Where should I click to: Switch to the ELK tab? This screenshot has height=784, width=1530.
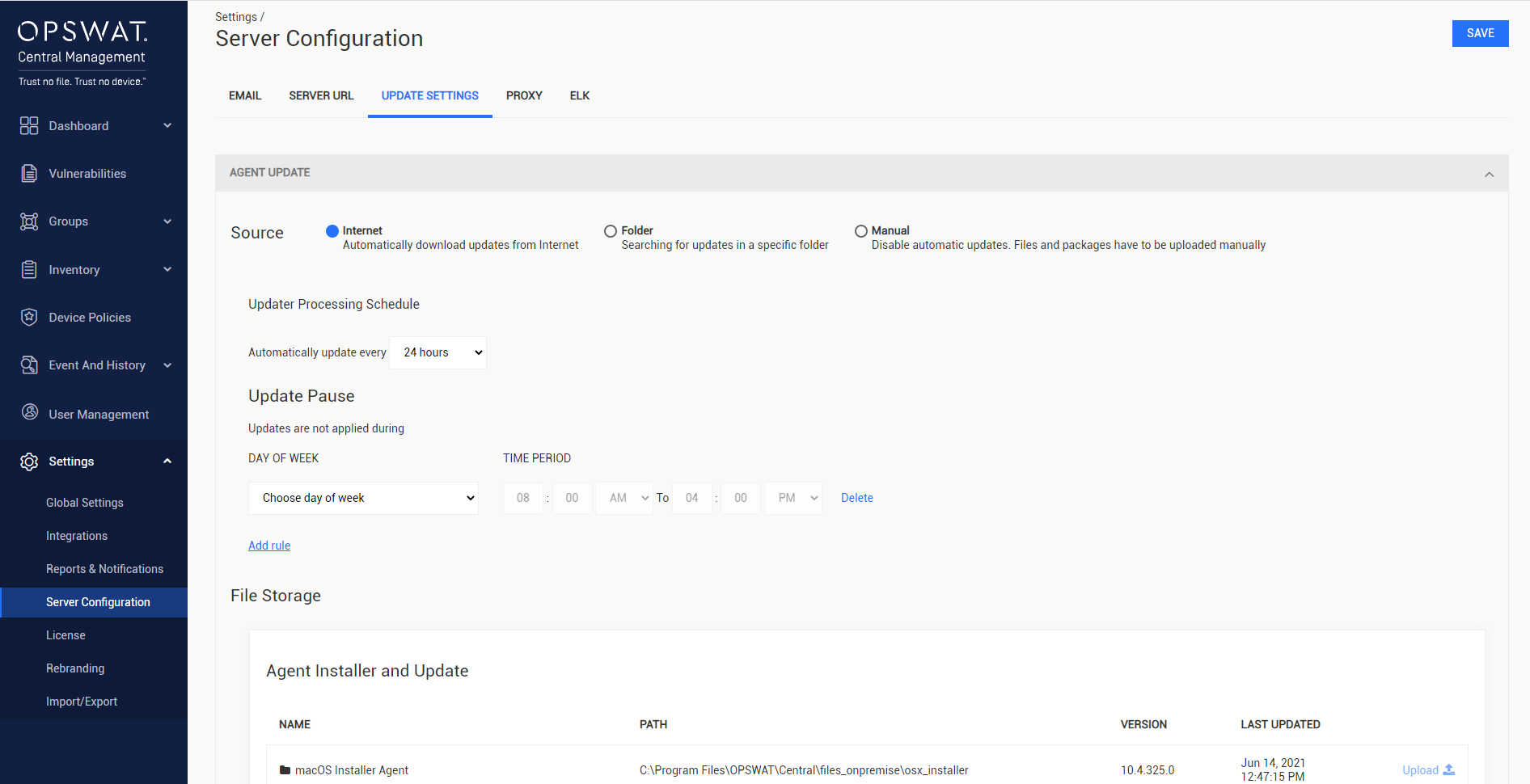[580, 95]
